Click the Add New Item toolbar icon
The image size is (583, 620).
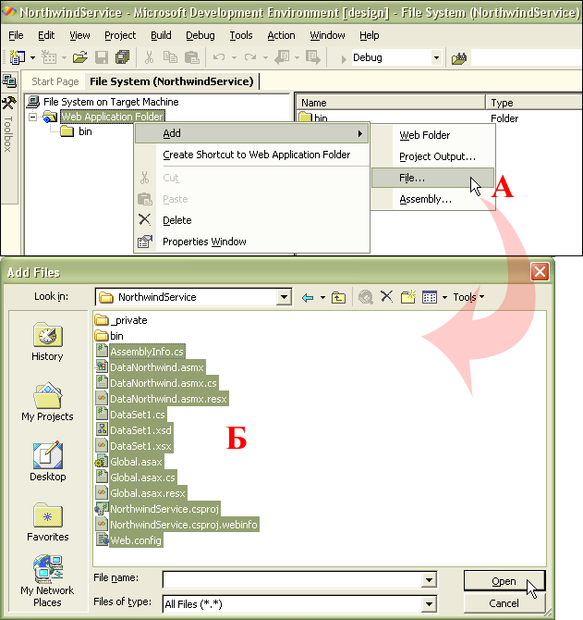(49, 58)
